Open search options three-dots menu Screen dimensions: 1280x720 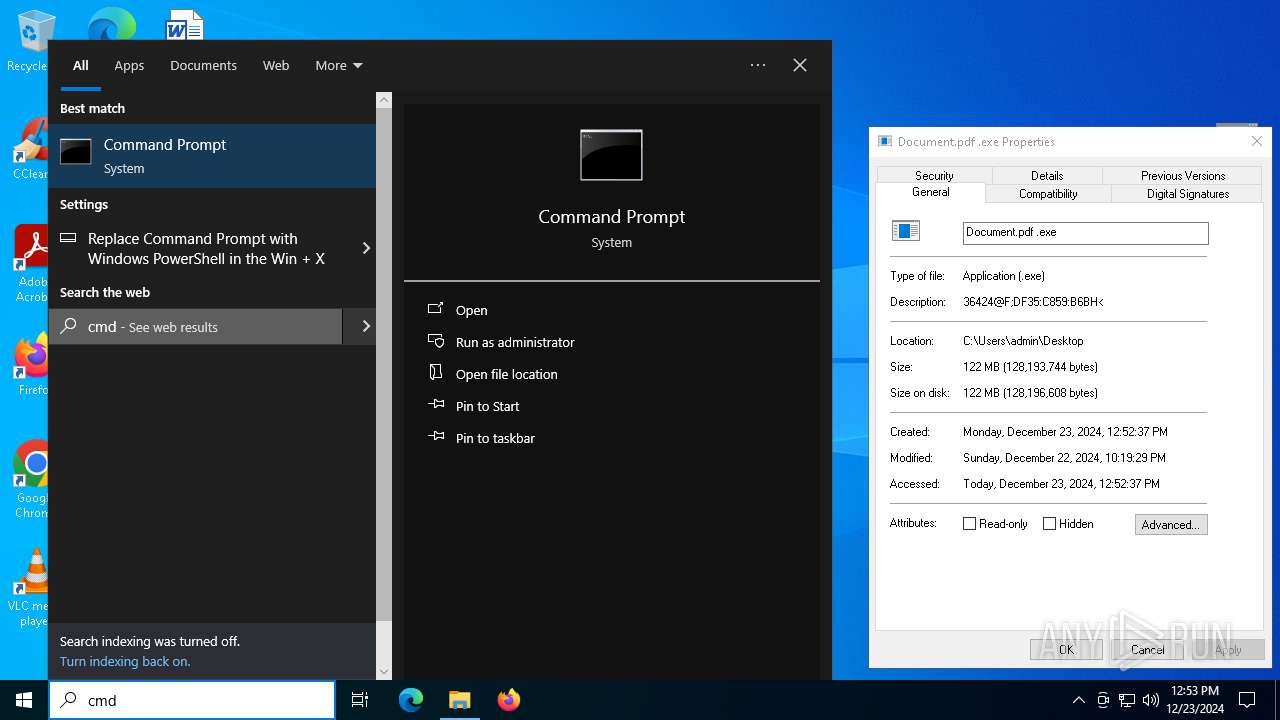tap(758, 65)
